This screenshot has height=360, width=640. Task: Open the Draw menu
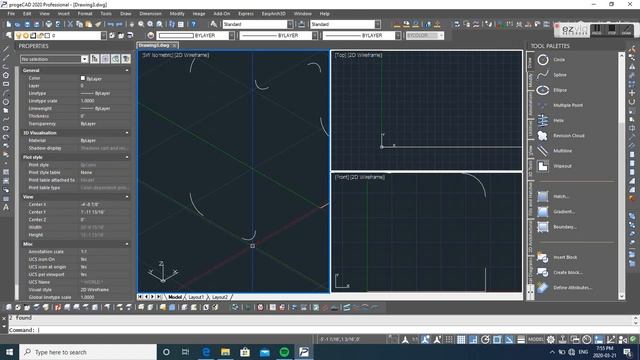125,13
